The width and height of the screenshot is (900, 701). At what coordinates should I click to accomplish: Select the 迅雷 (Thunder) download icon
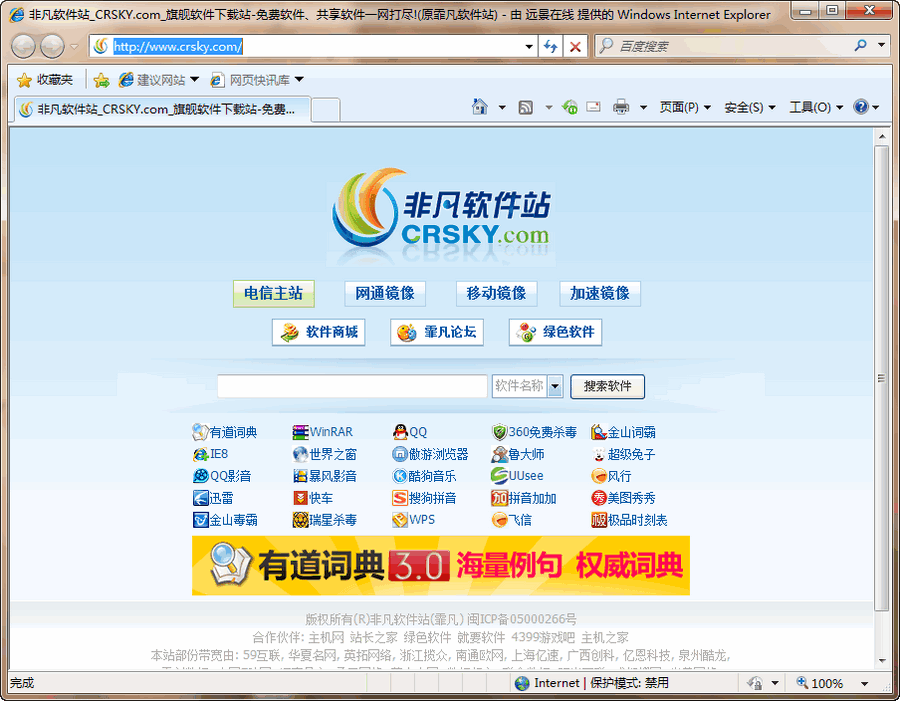(202, 498)
